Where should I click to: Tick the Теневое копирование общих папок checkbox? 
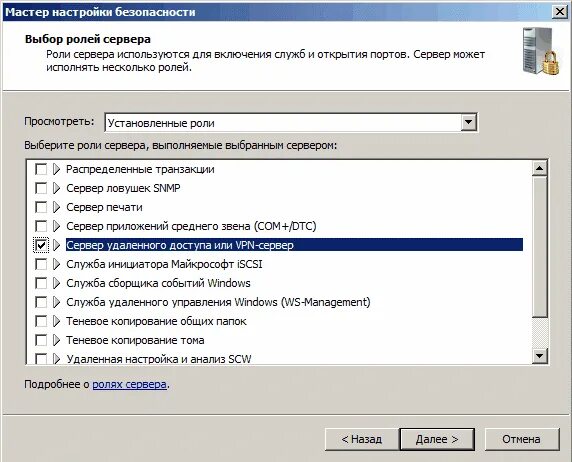(x=41, y=321)
